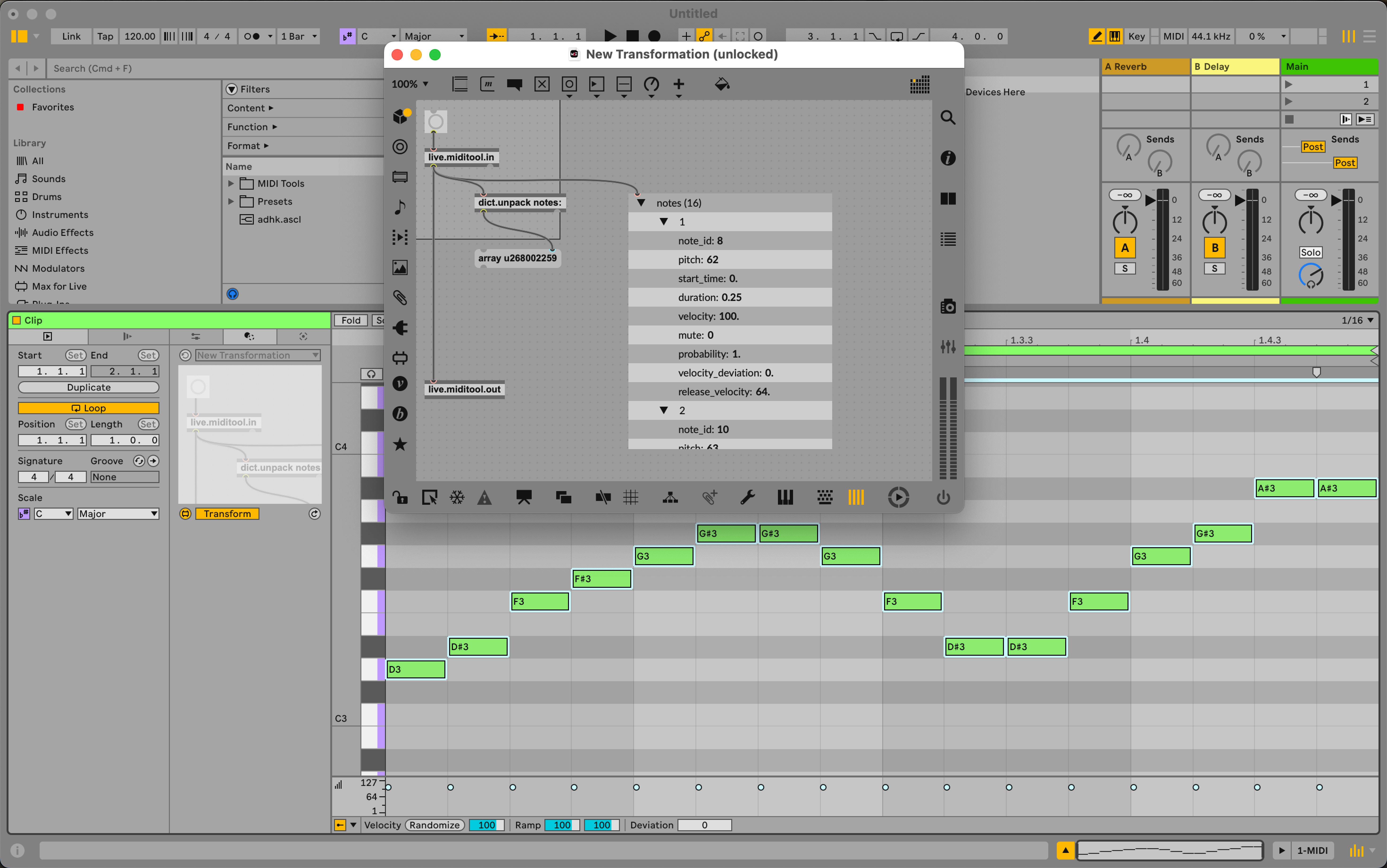Select Audio Effects in Library
The image size is (1387, 868).
(x=63, y=233)
